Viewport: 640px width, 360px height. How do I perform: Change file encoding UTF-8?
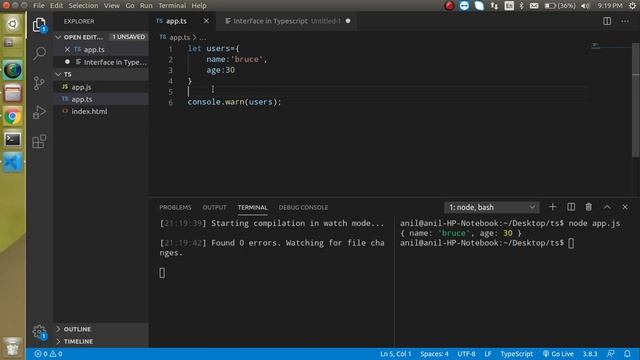(x=466, y=354)
